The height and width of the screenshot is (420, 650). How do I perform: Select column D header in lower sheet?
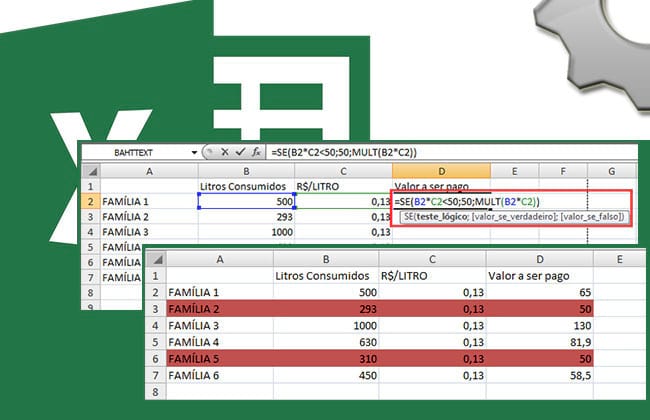pos(539,259)
